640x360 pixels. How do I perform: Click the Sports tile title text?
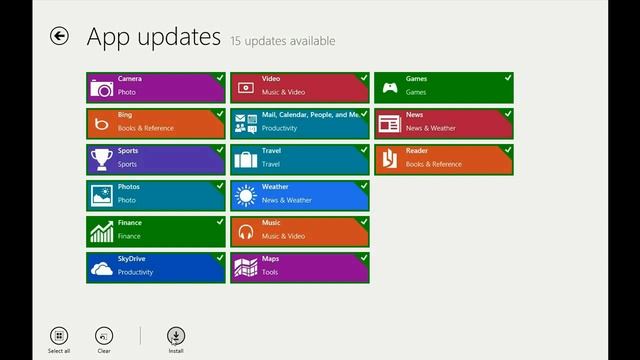[128, 151]
